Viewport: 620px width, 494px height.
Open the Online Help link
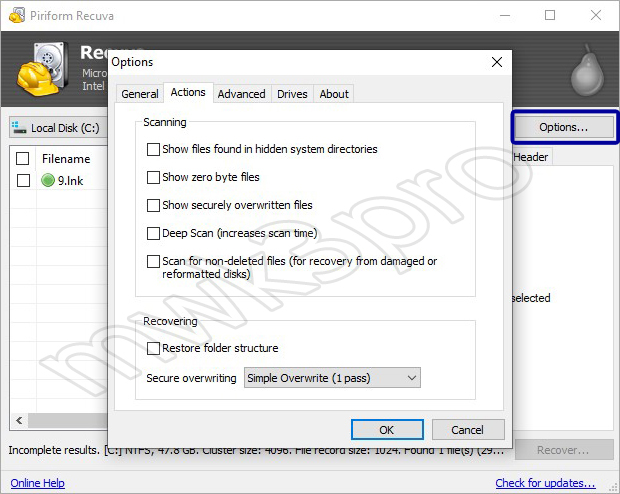pyautogui.click(x=38, y=483)
